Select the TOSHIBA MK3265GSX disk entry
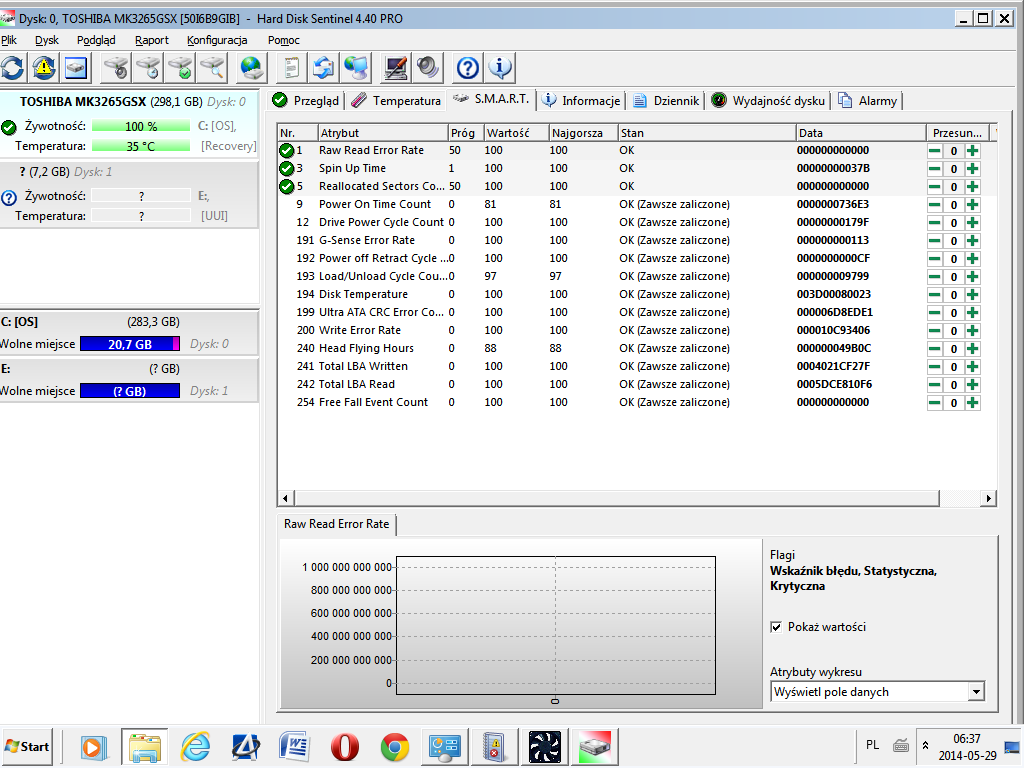The height and width of the screenshot is (768, 1024). coord(129,123)
